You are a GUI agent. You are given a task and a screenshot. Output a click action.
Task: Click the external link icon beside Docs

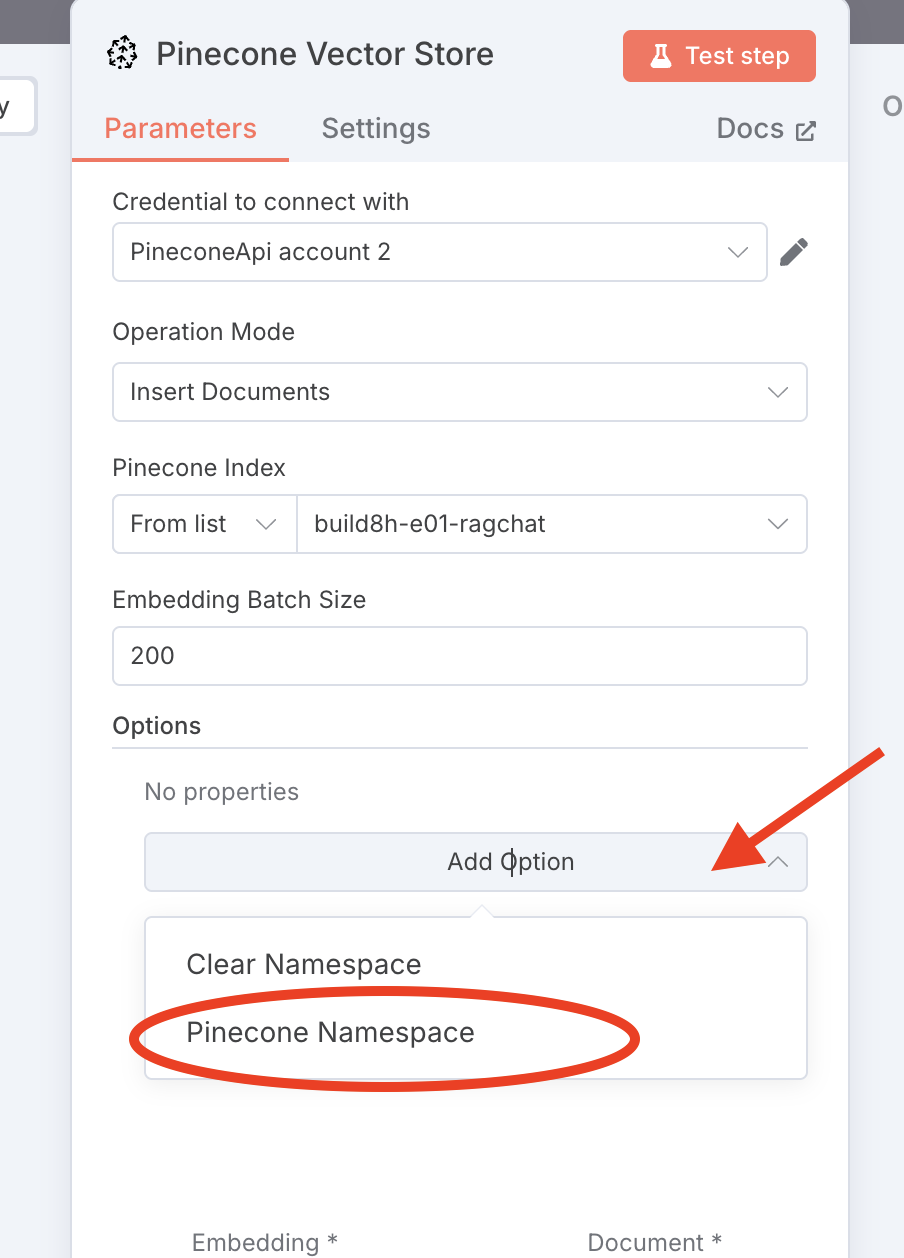tap(805, 131)
